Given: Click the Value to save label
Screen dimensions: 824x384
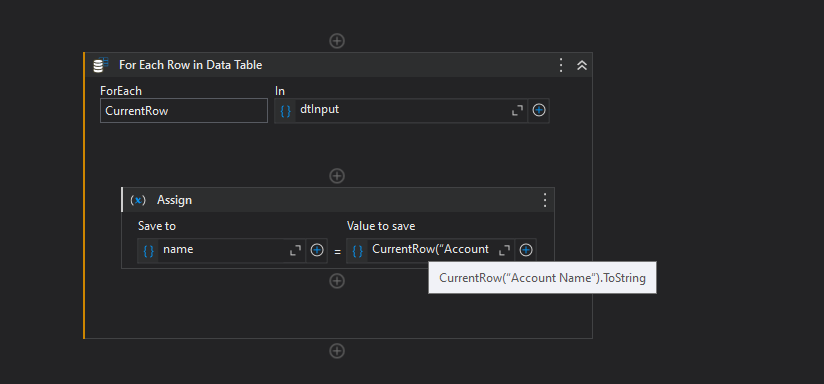Looking at the screenshot, I should [x=381, y=226].
